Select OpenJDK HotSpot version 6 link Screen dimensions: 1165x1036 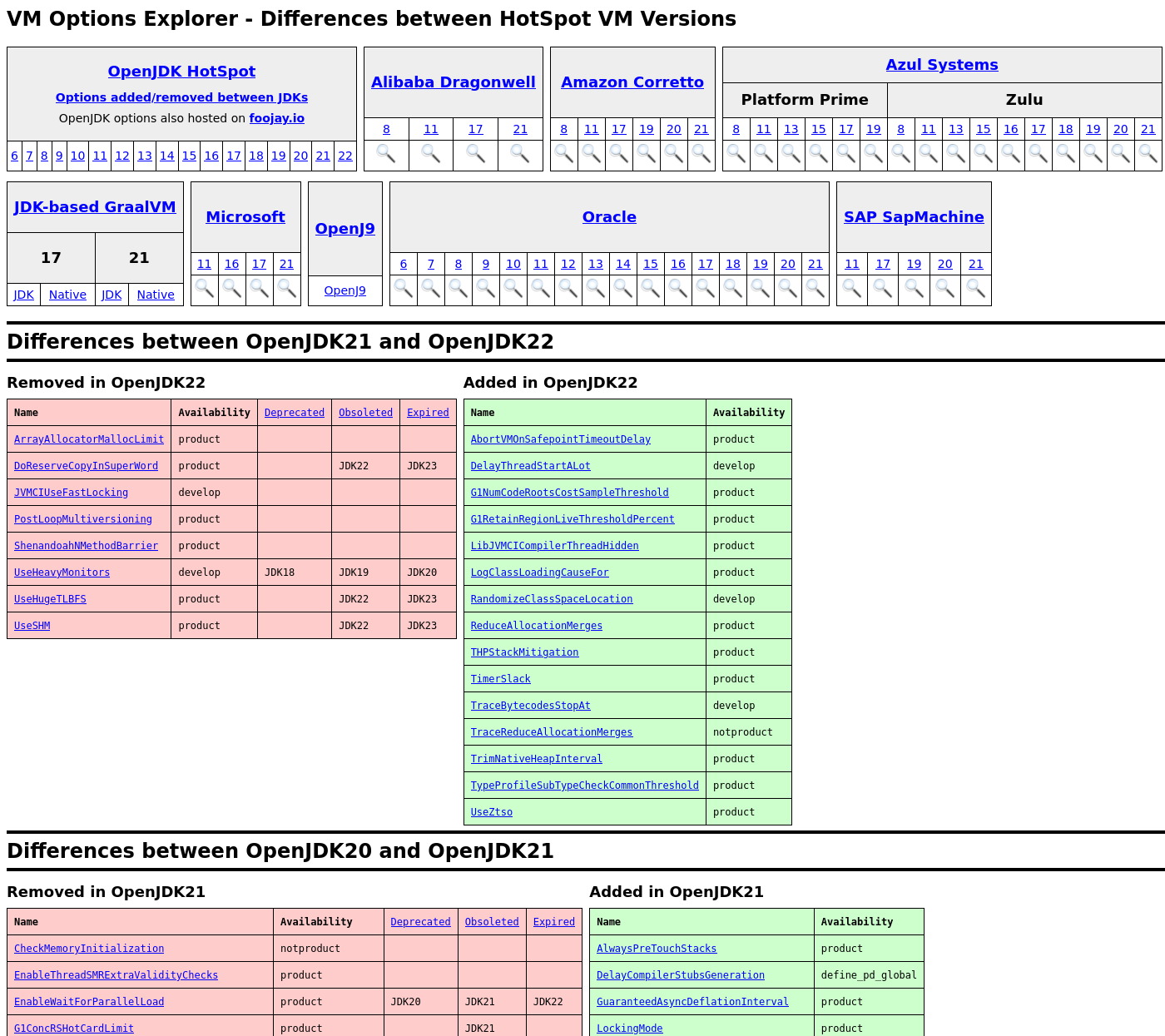(14, 156)
